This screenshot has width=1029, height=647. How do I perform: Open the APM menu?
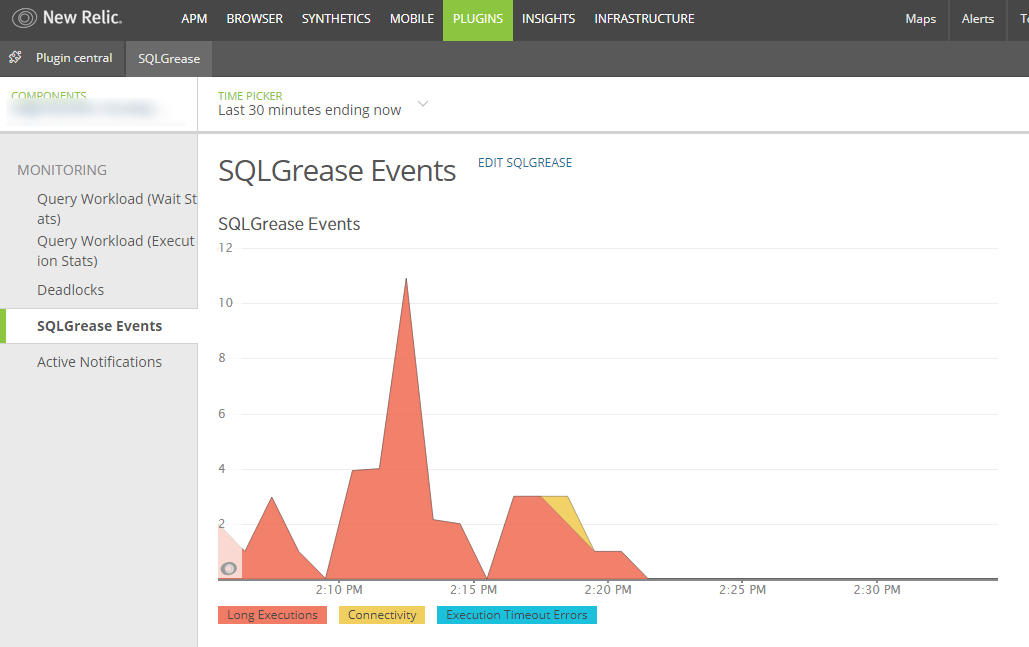pyautogui.click(x=194, y=19)
